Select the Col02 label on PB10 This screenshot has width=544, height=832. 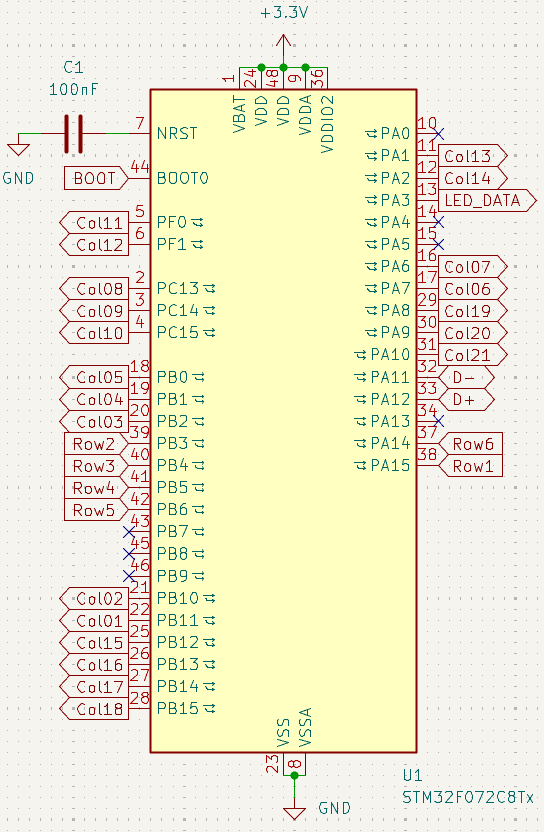point(94,598)
